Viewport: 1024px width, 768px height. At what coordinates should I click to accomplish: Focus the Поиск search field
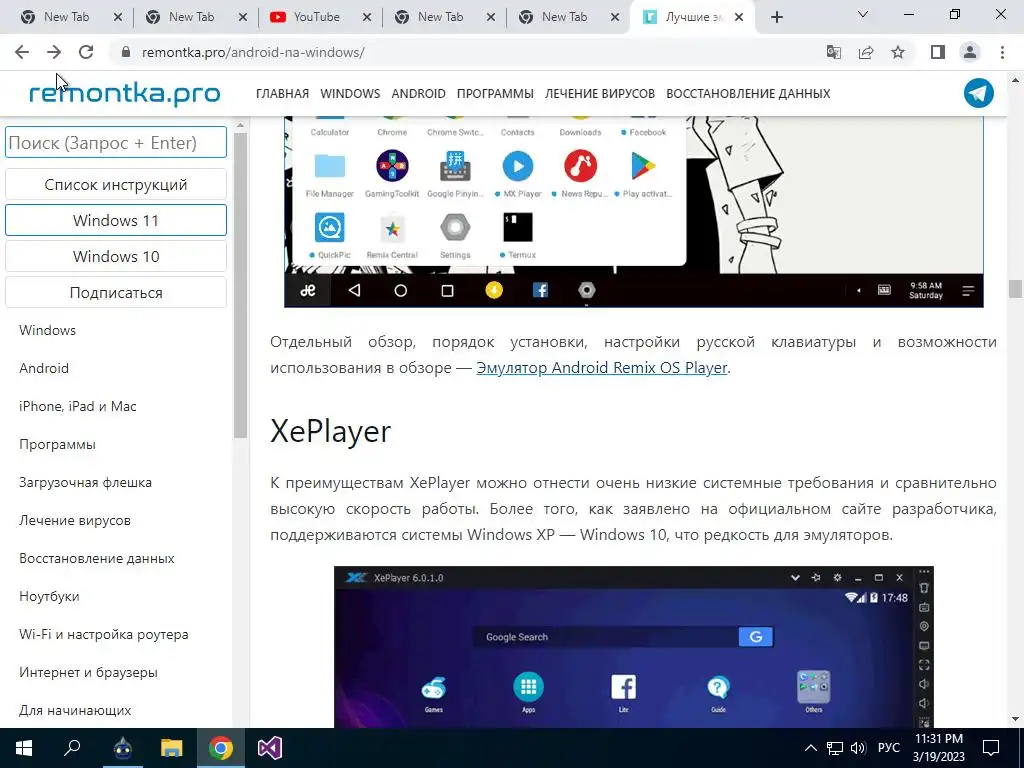point(116,142)
